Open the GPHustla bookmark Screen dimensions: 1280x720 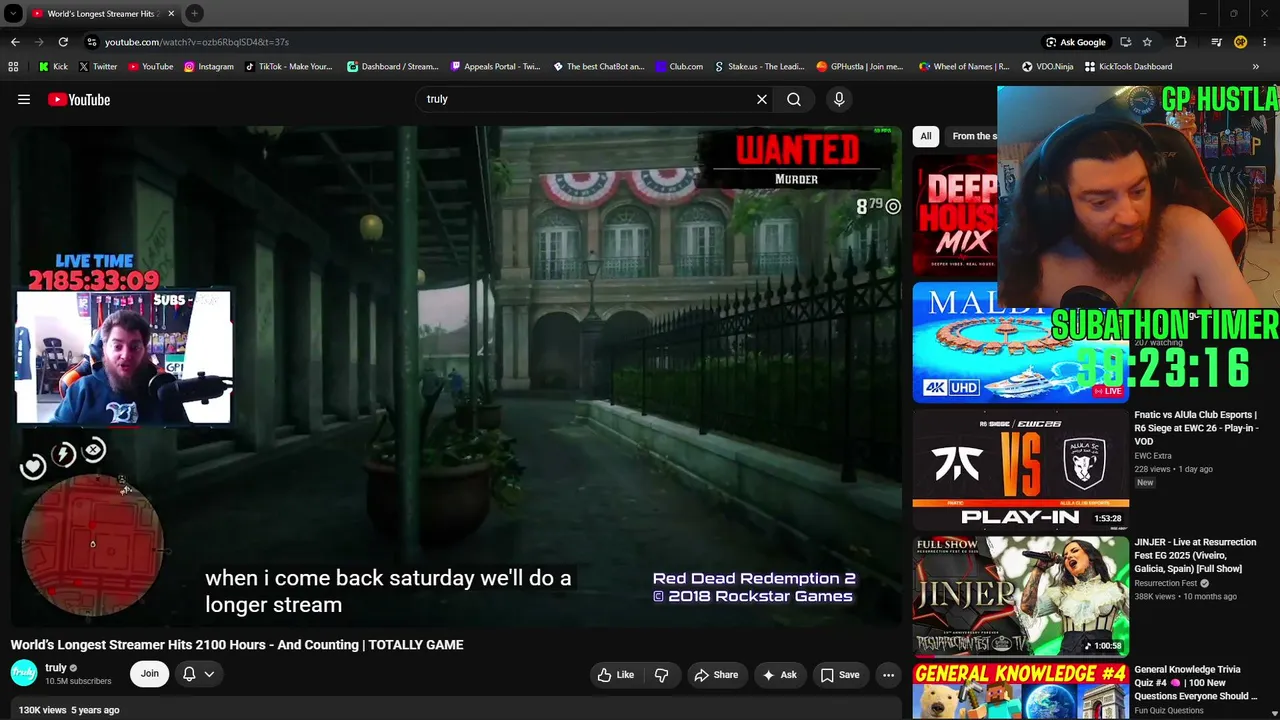pos(860,67)
